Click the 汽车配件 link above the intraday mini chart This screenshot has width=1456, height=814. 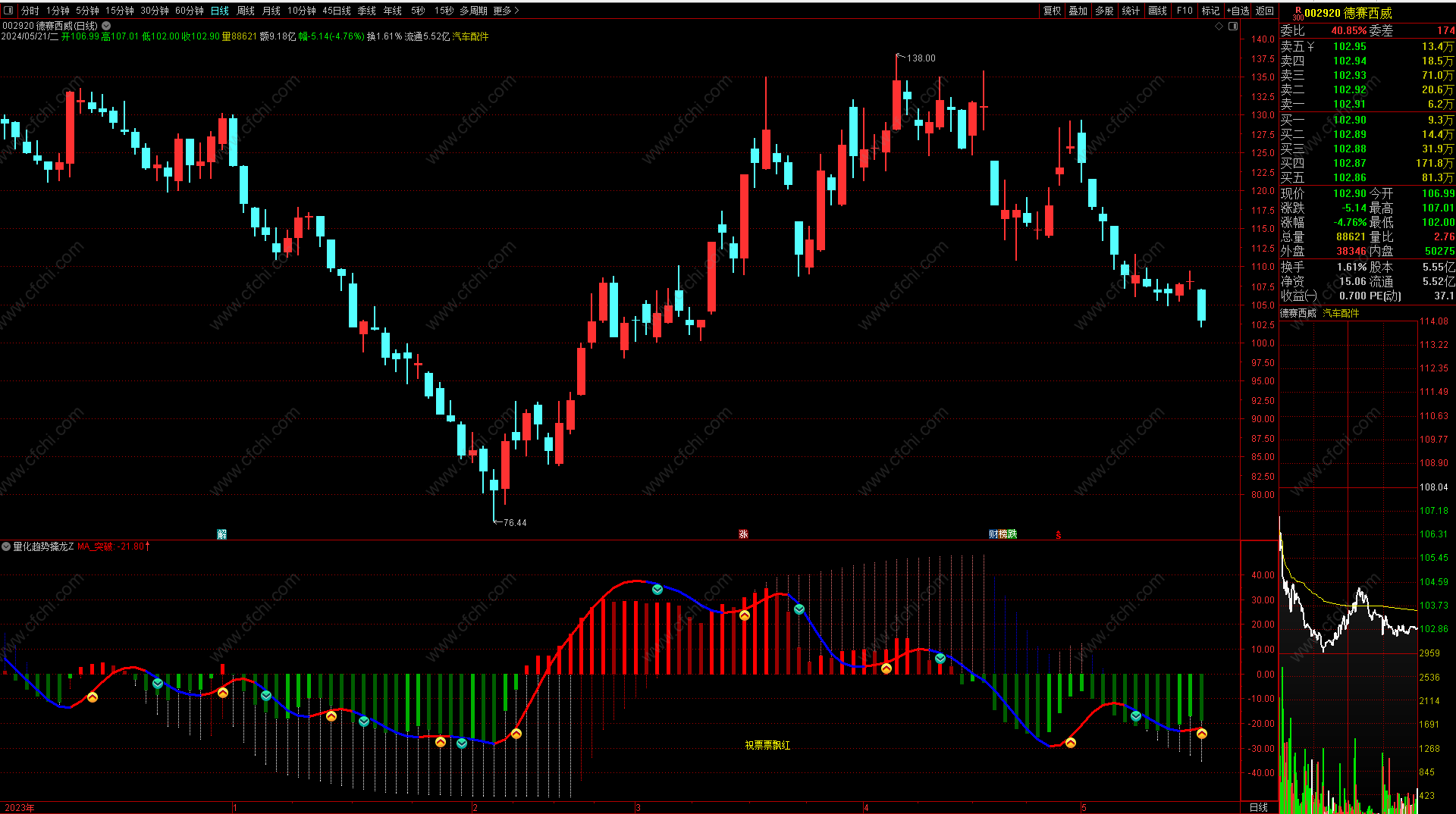[1341, 313]
